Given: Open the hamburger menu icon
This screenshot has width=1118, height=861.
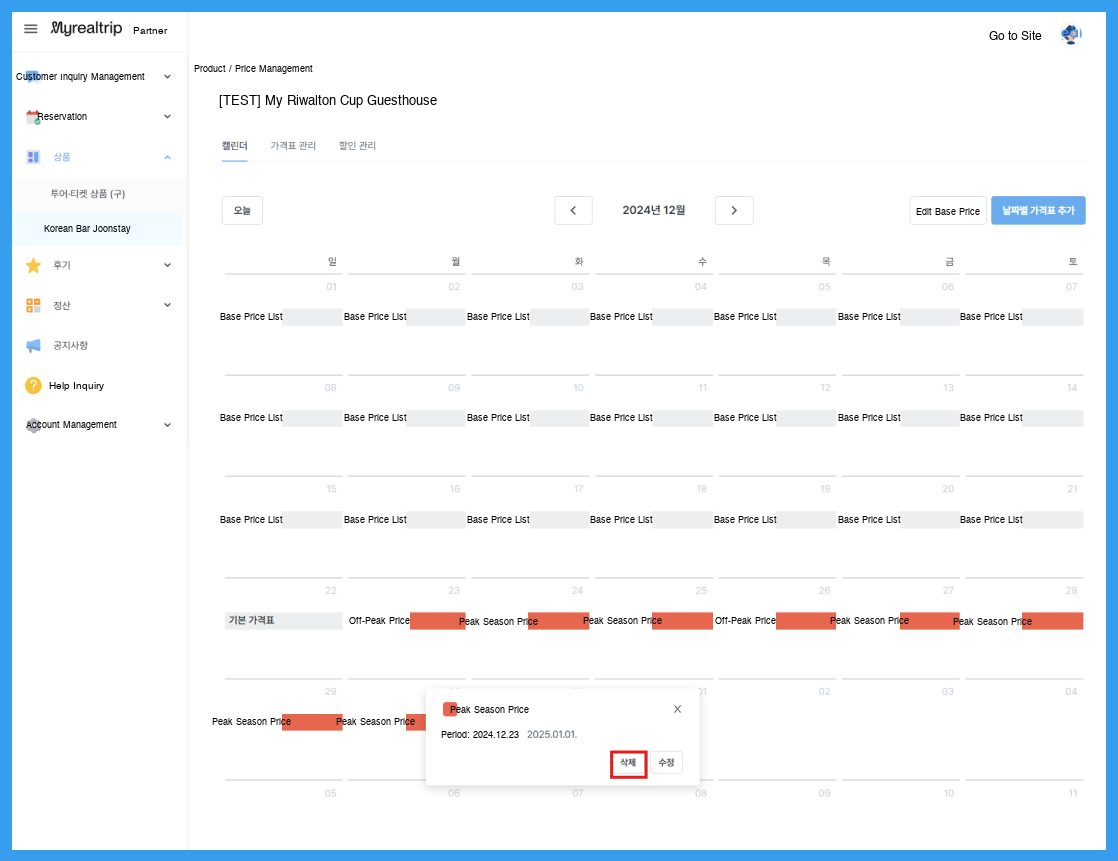Looking at the screenshot, I should pos(31,29).
